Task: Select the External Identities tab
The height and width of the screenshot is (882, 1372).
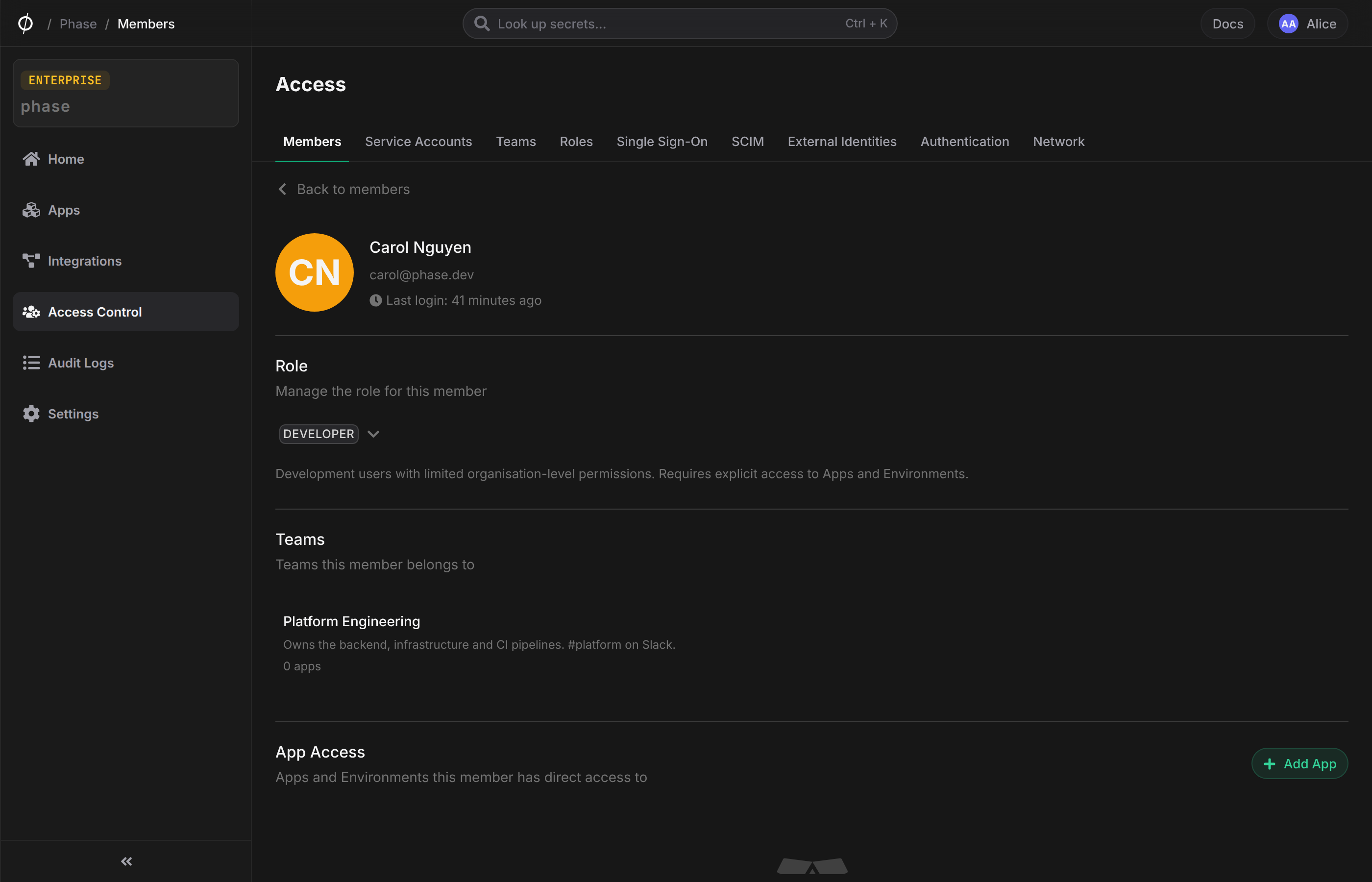Action: pyautogui.click(x=842, y=142)
